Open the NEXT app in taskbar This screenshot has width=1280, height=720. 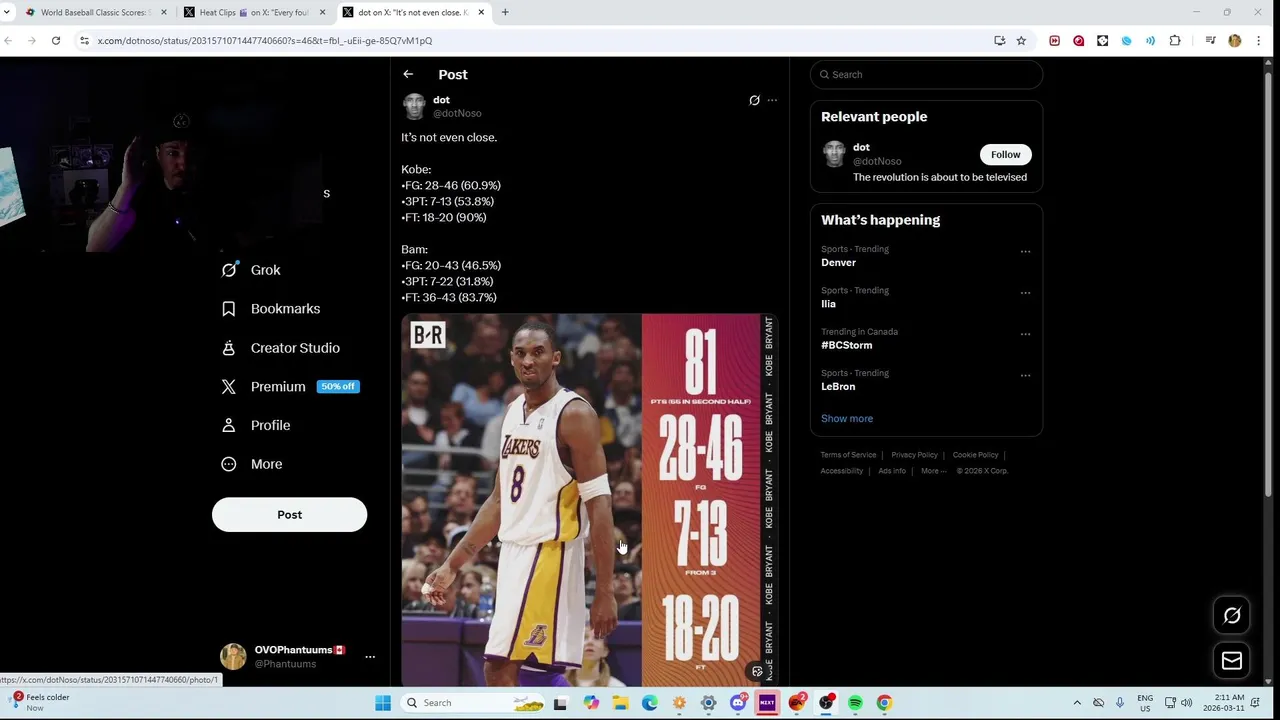pyautogui.click(x=767, y=703)
